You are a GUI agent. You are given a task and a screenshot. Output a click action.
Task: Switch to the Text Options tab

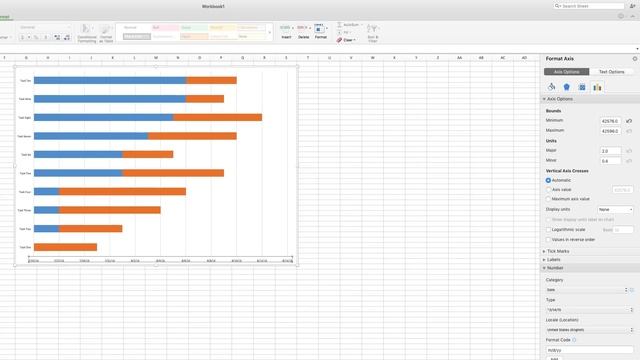pyautogui.click(x=611, y=72)
